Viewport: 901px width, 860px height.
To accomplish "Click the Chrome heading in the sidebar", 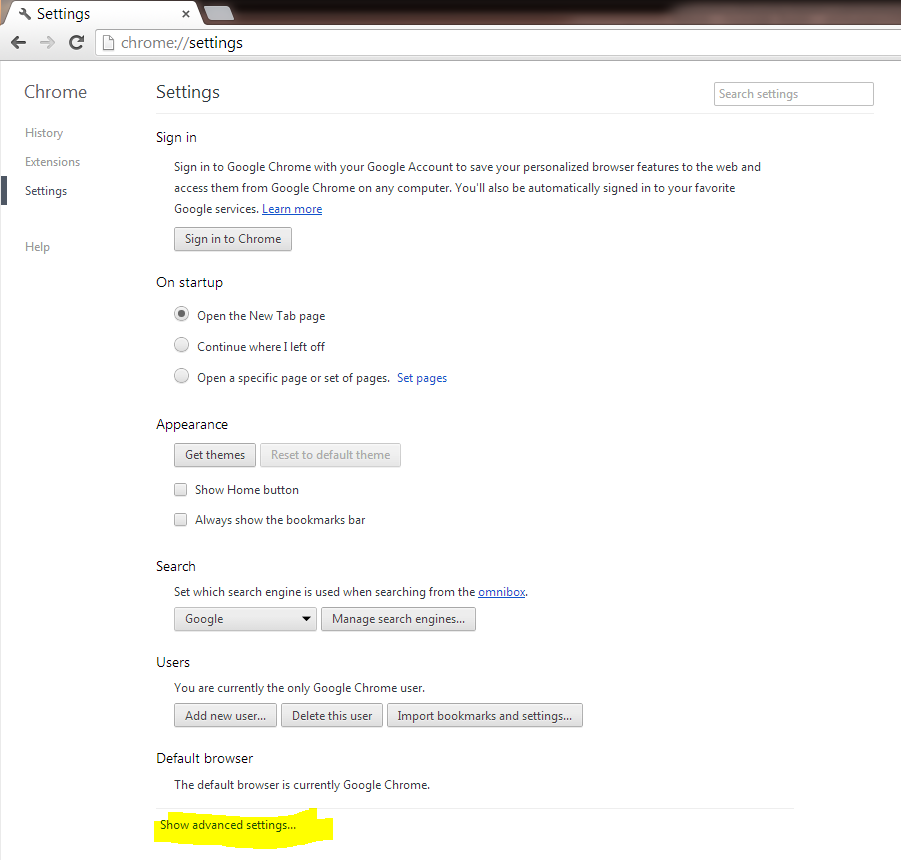I will [56, 92].
